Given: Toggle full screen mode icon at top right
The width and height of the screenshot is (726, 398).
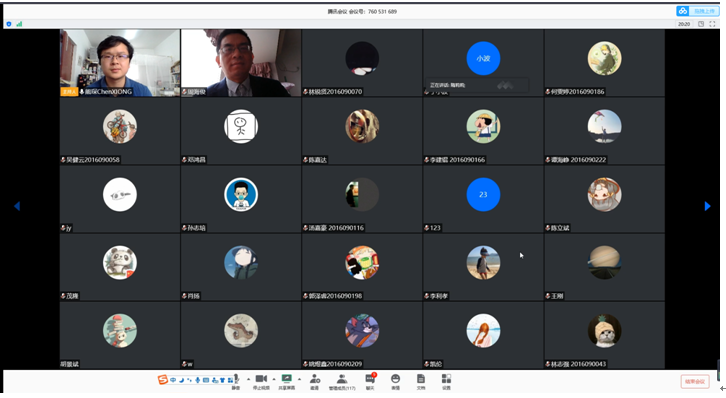Looking at the screenshot, I should coord(712,24).
